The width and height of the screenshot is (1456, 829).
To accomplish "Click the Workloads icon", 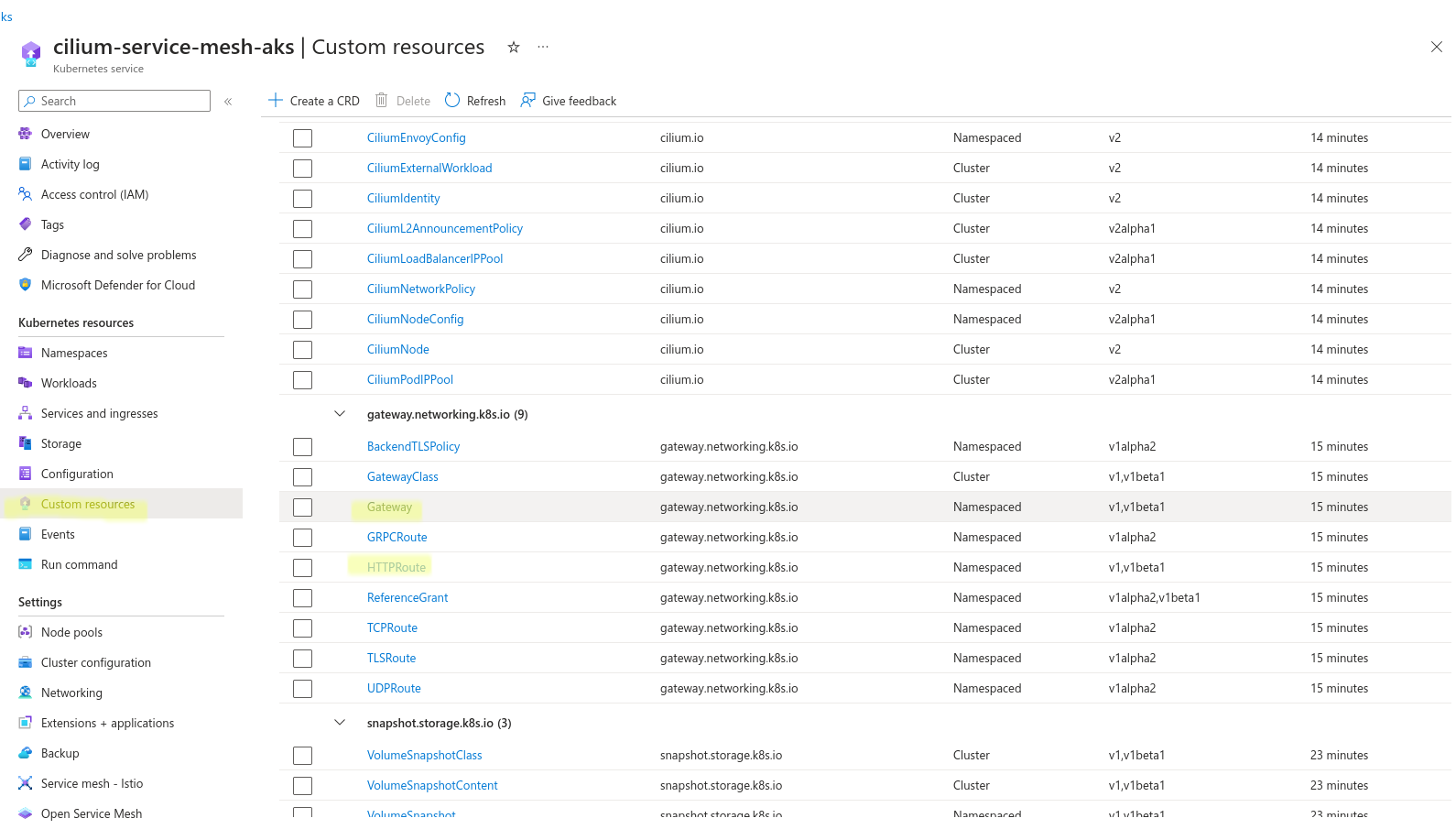I will coord(25,383).
